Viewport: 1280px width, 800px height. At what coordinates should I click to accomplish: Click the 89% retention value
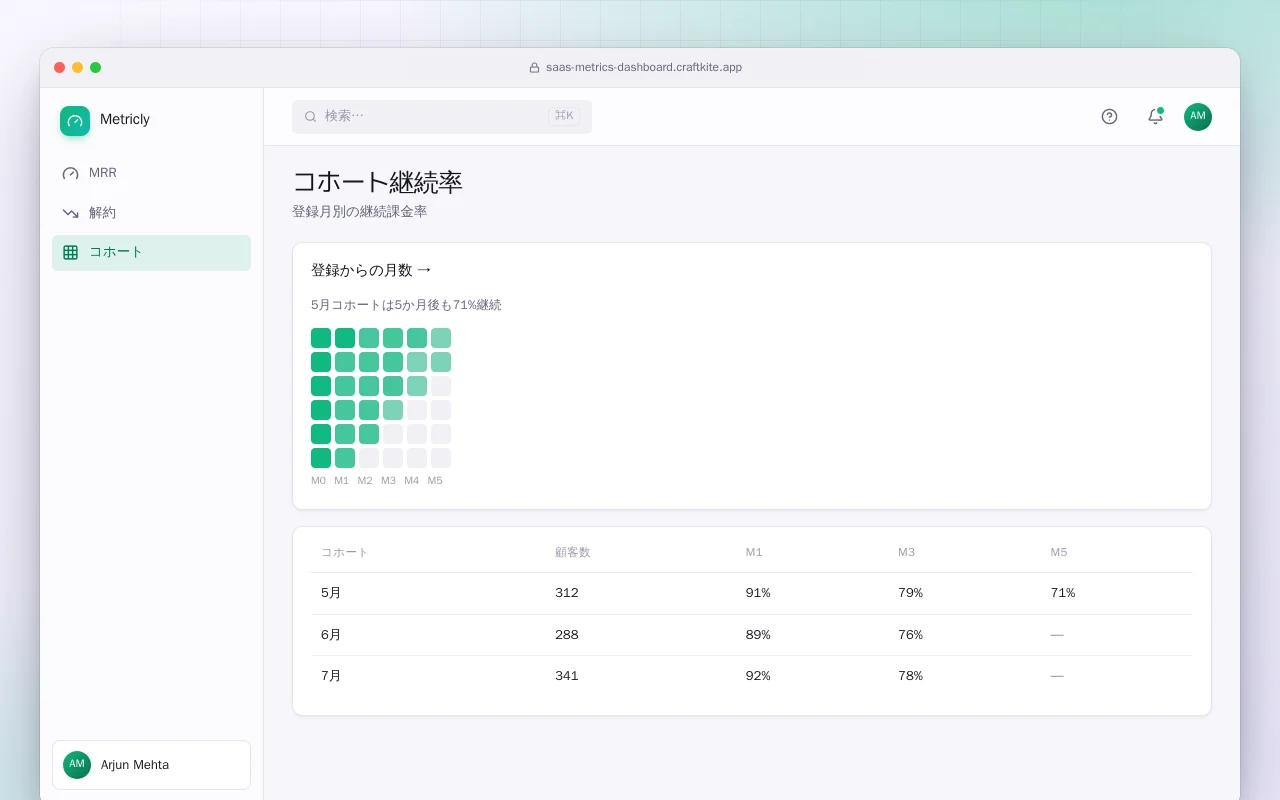coord(758,635)
